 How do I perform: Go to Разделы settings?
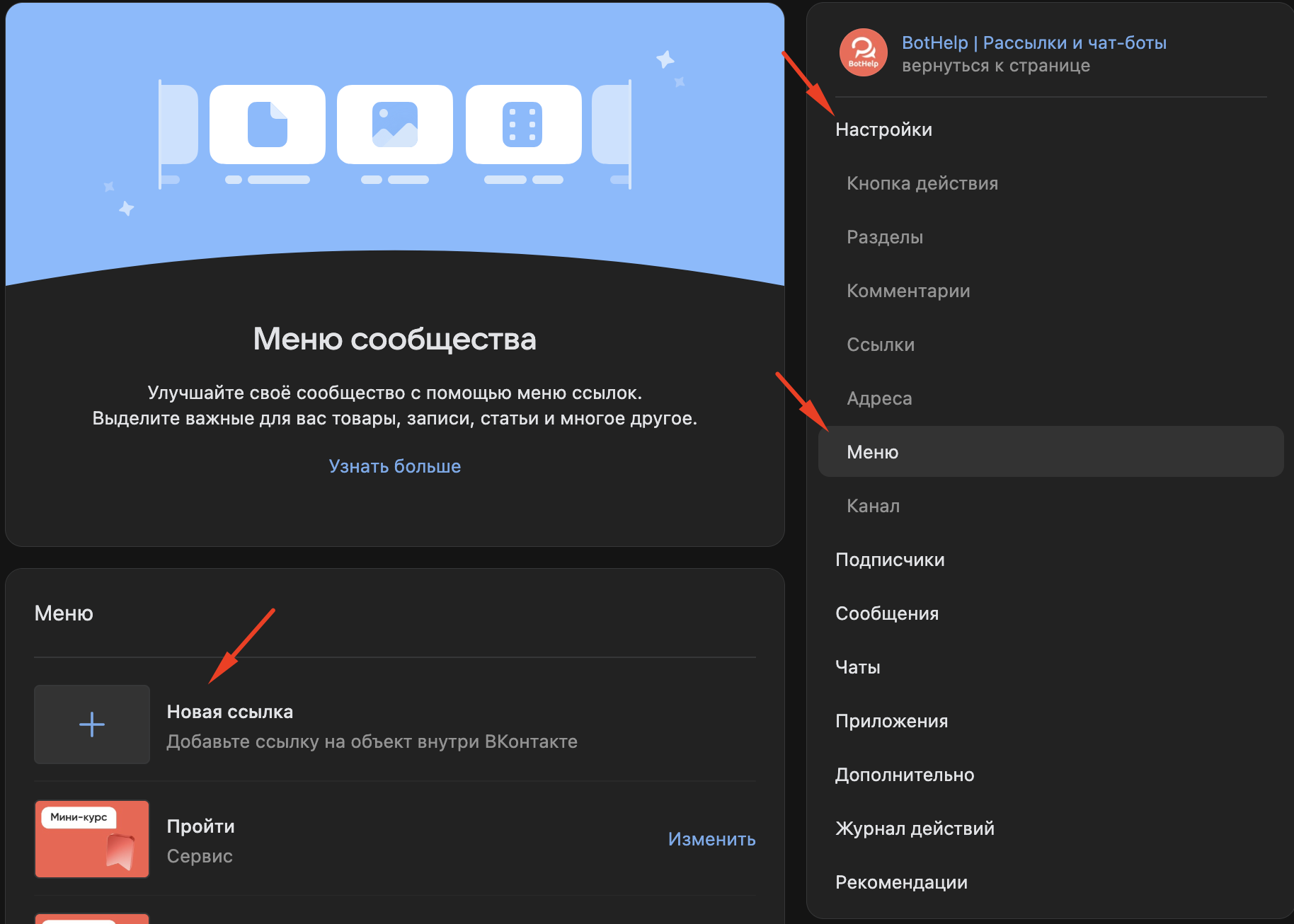(884, 237)
